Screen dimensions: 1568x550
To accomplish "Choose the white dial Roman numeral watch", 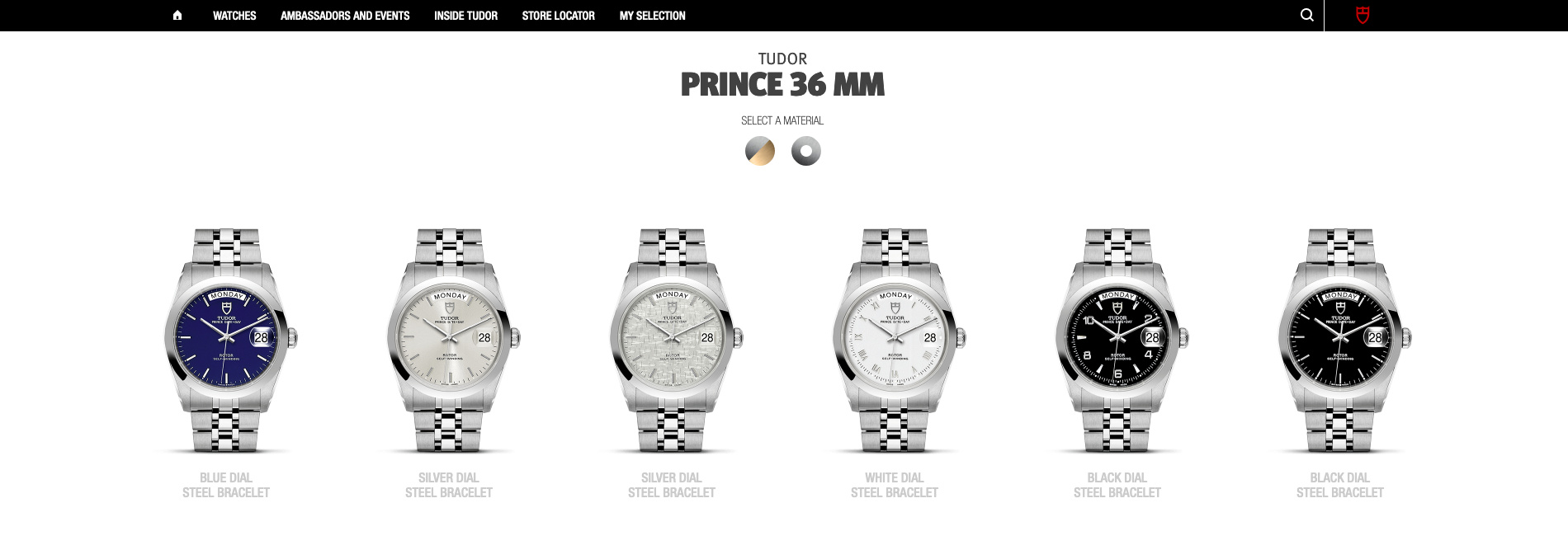I will 895,340.
